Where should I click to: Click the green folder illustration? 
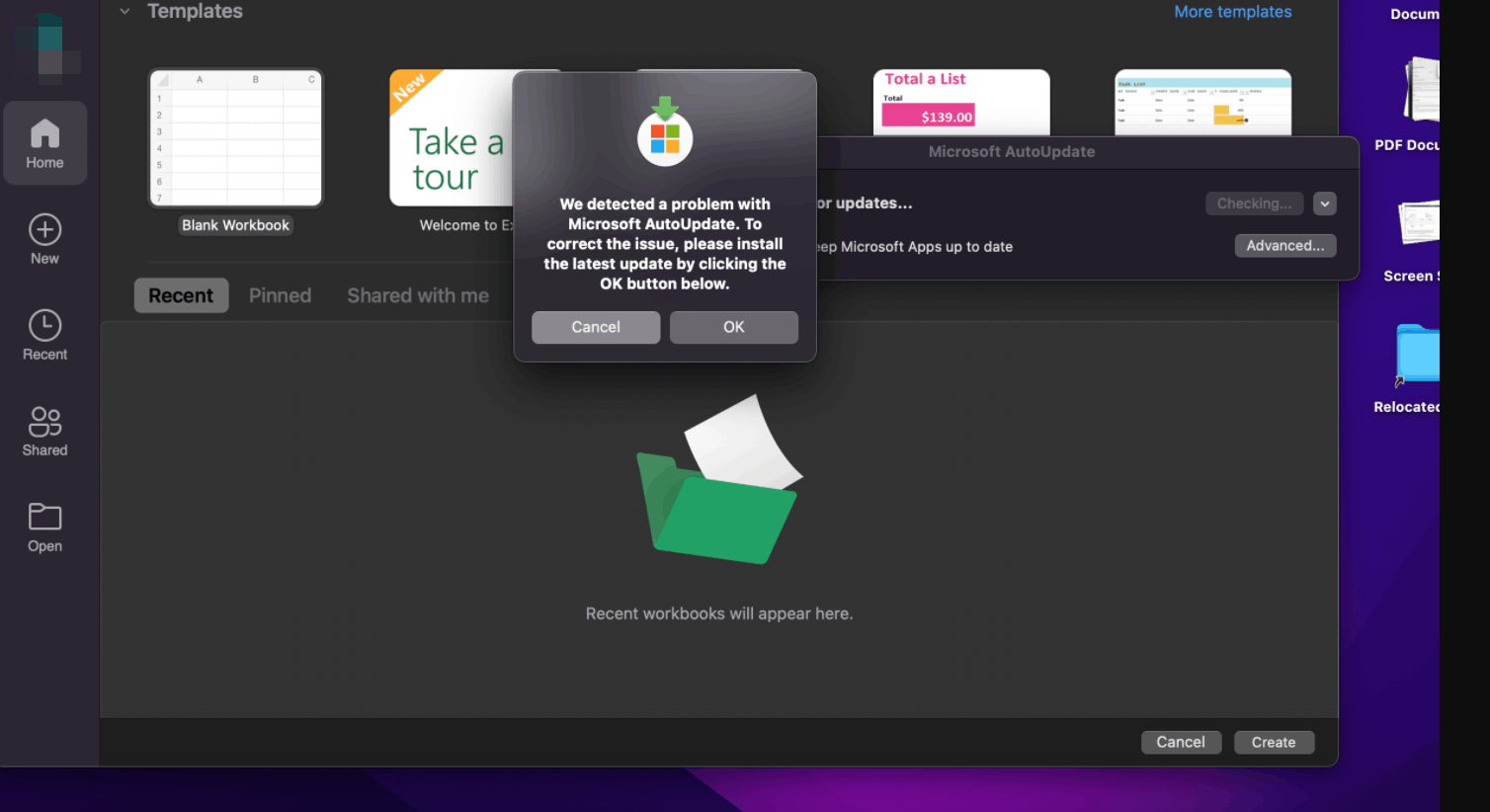tap(719, 480)
